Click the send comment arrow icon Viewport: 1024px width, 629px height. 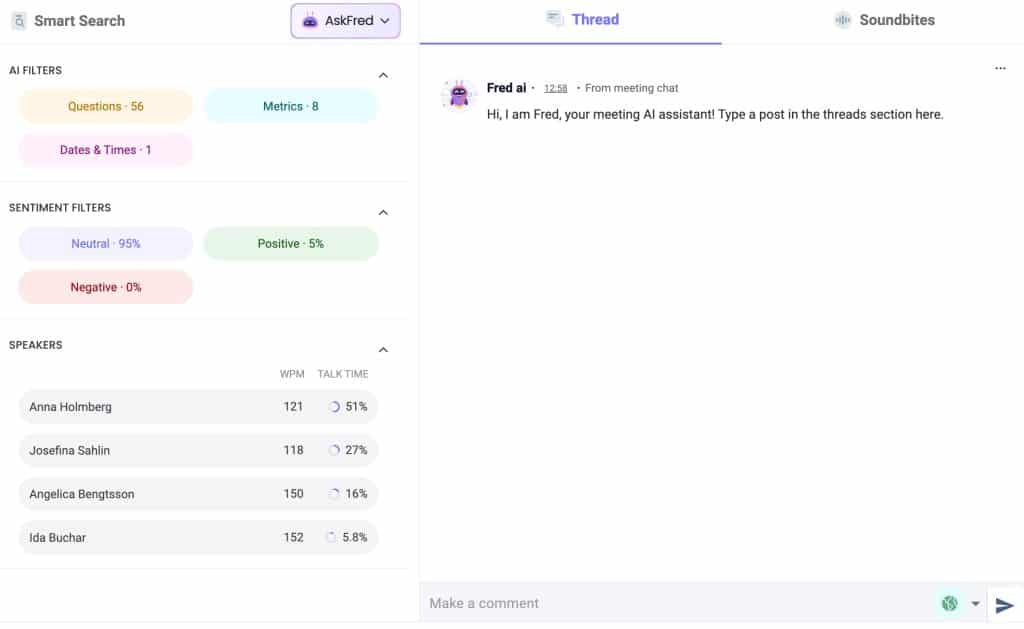(x=1004, y=604)
